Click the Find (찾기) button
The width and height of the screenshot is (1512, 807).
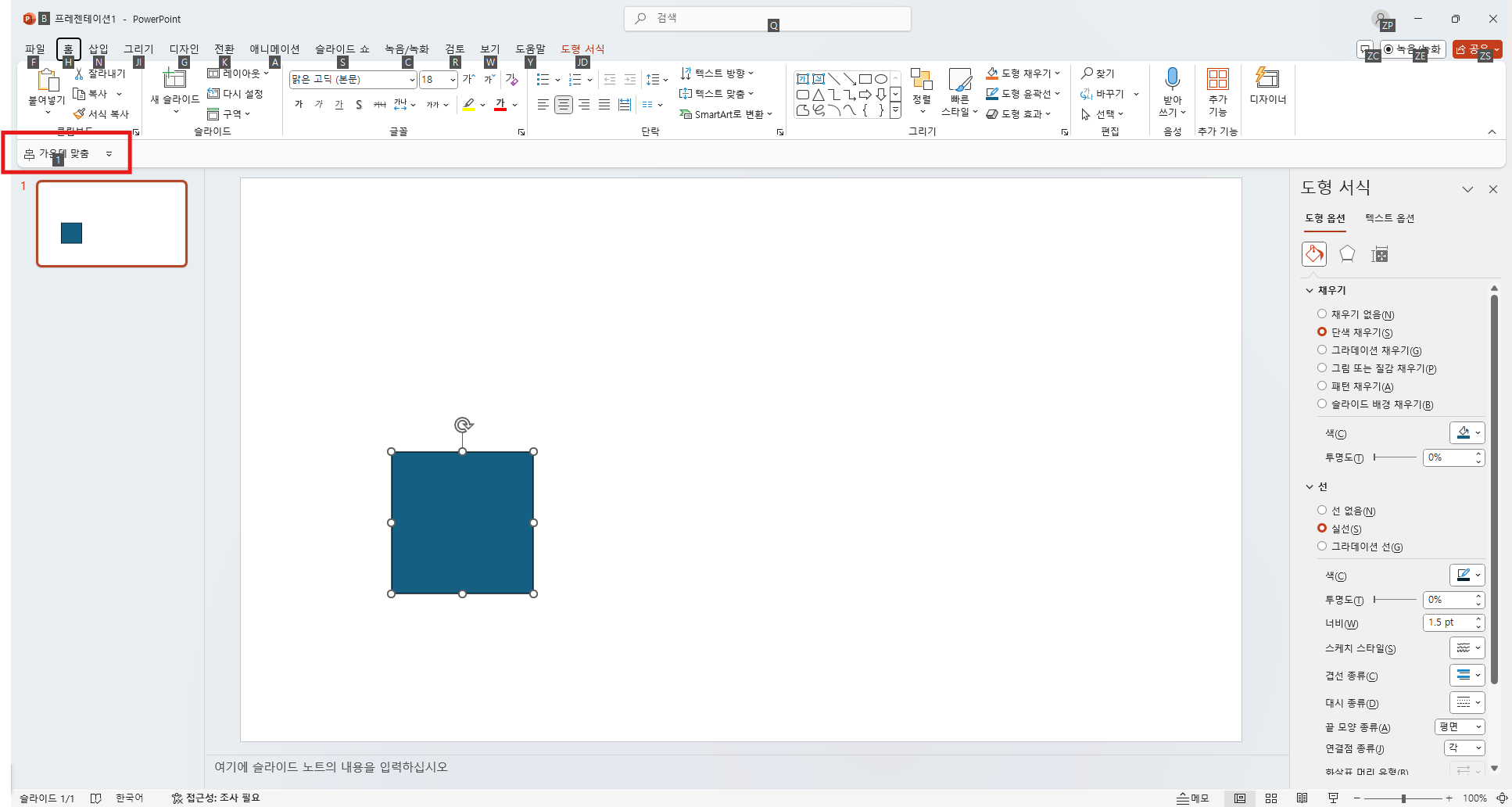1098,74
